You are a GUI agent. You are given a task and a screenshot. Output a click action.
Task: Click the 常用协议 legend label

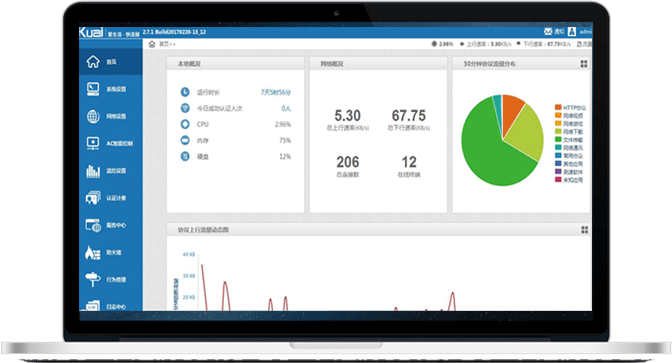[x=573, y=156]
